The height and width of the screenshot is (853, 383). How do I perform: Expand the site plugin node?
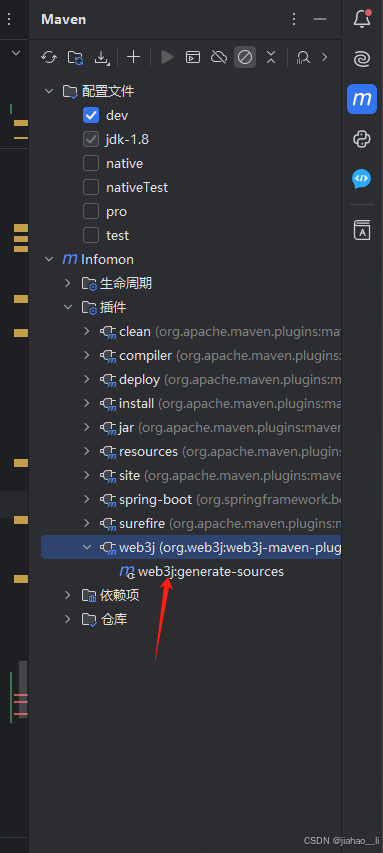[x=87, y=475]
